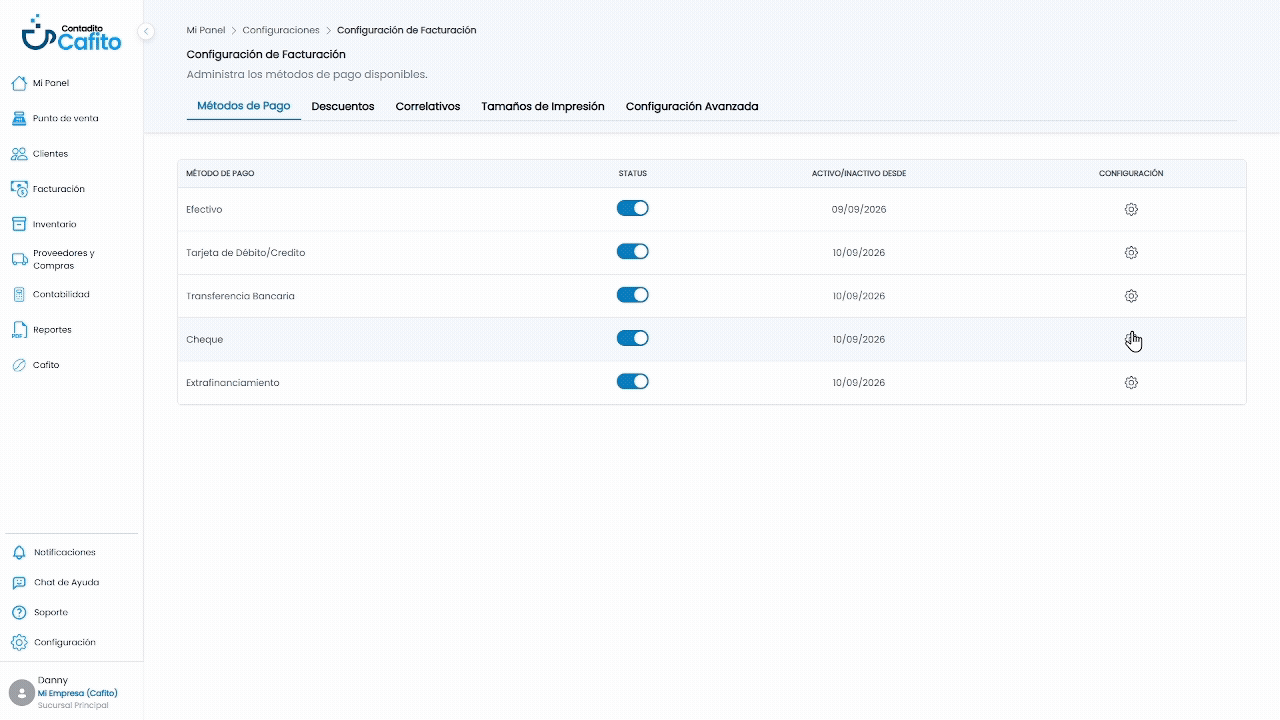The width and height of the screenshot is (1280, 720).
Task: Open the Soporte question mark icon
Action: pyautogui.click(x=18, y=612)
